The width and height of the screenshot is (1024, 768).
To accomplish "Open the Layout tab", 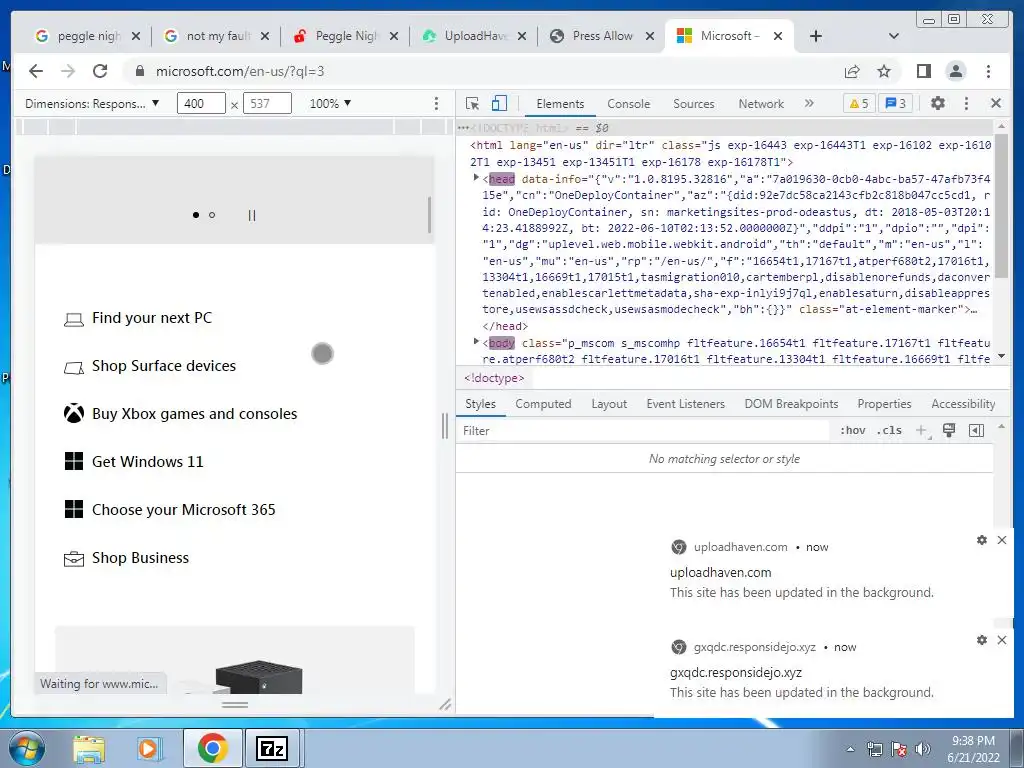I will 609,404.
